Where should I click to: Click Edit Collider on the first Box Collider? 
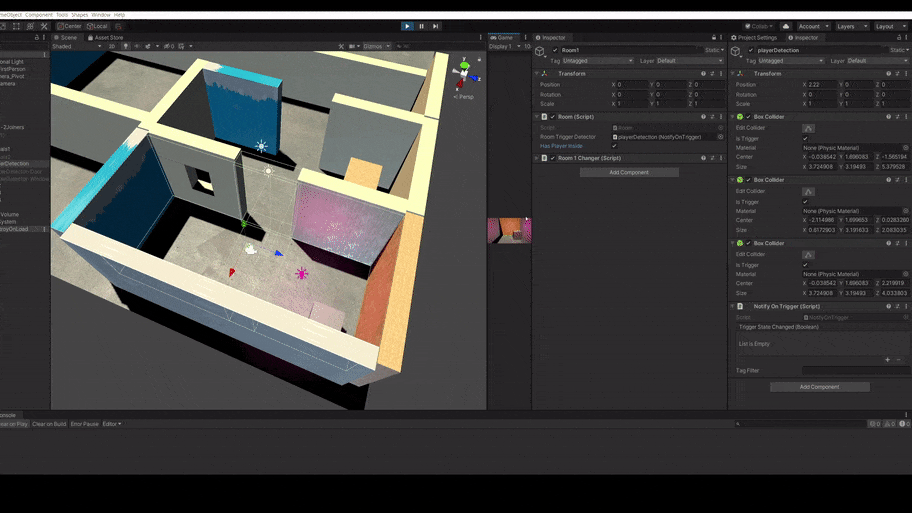808,128
